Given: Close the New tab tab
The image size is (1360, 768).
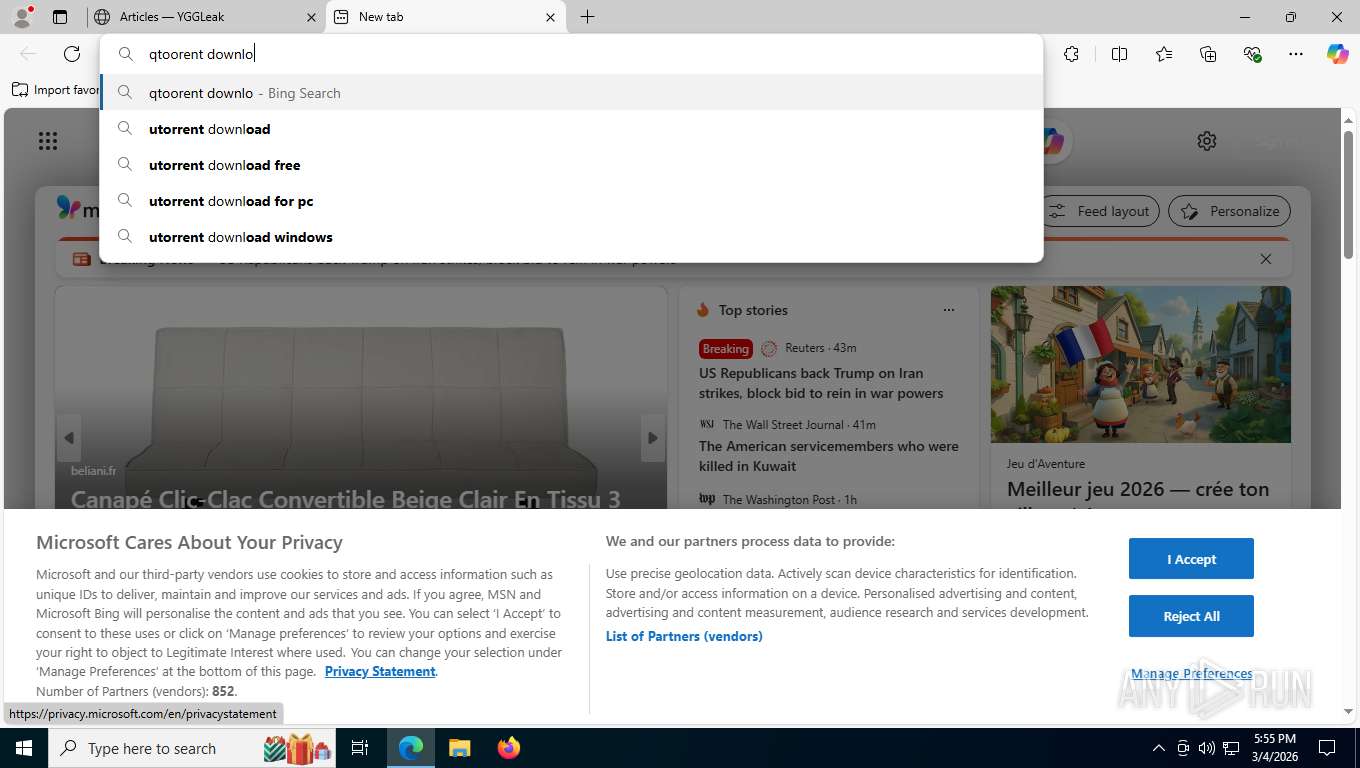Looking at the screenshot, I should click(x=550, y=17).
